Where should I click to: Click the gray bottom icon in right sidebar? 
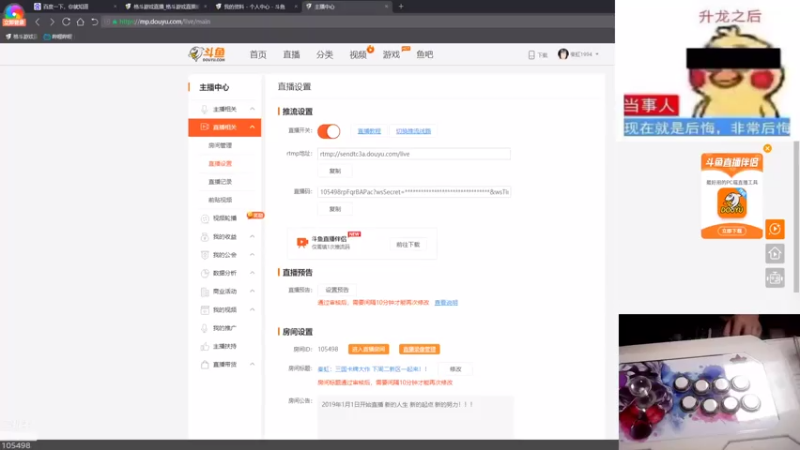click(774, 278)
